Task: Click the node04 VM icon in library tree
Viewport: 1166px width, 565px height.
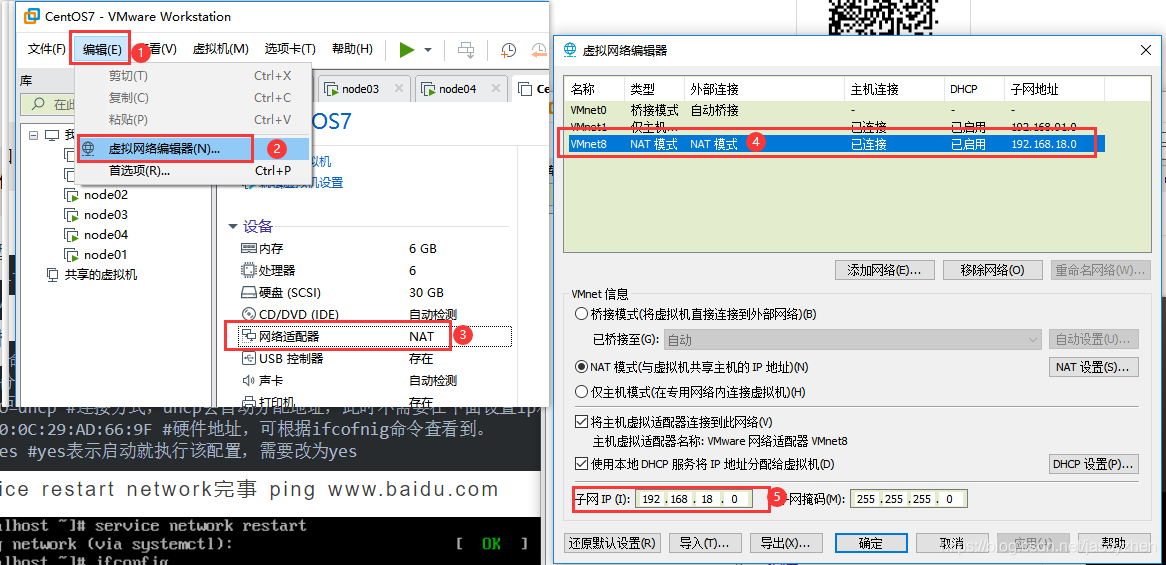Action: coord(71,235)
